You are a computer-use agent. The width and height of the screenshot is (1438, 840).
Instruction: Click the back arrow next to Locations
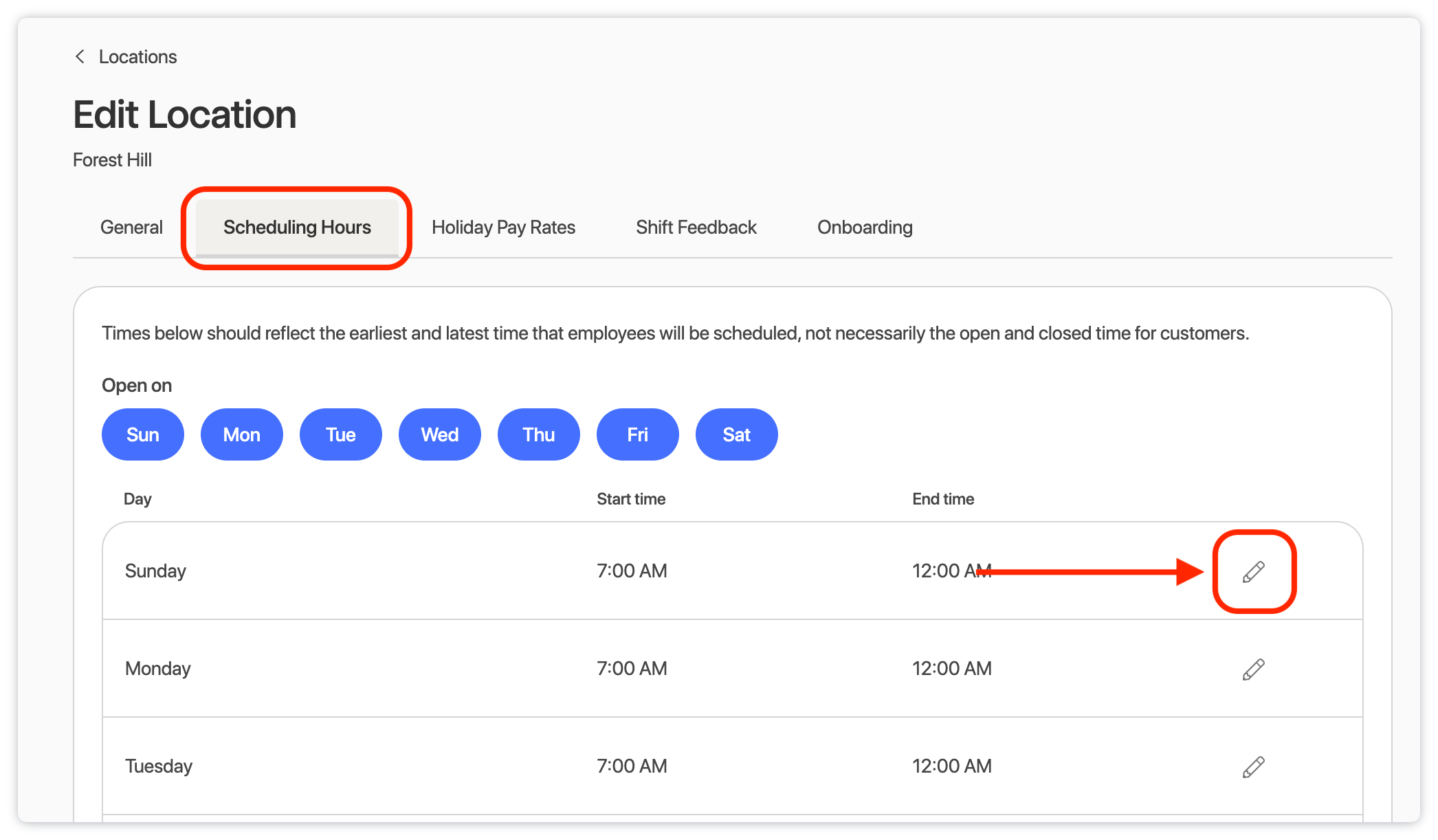(x=80, y=56)
